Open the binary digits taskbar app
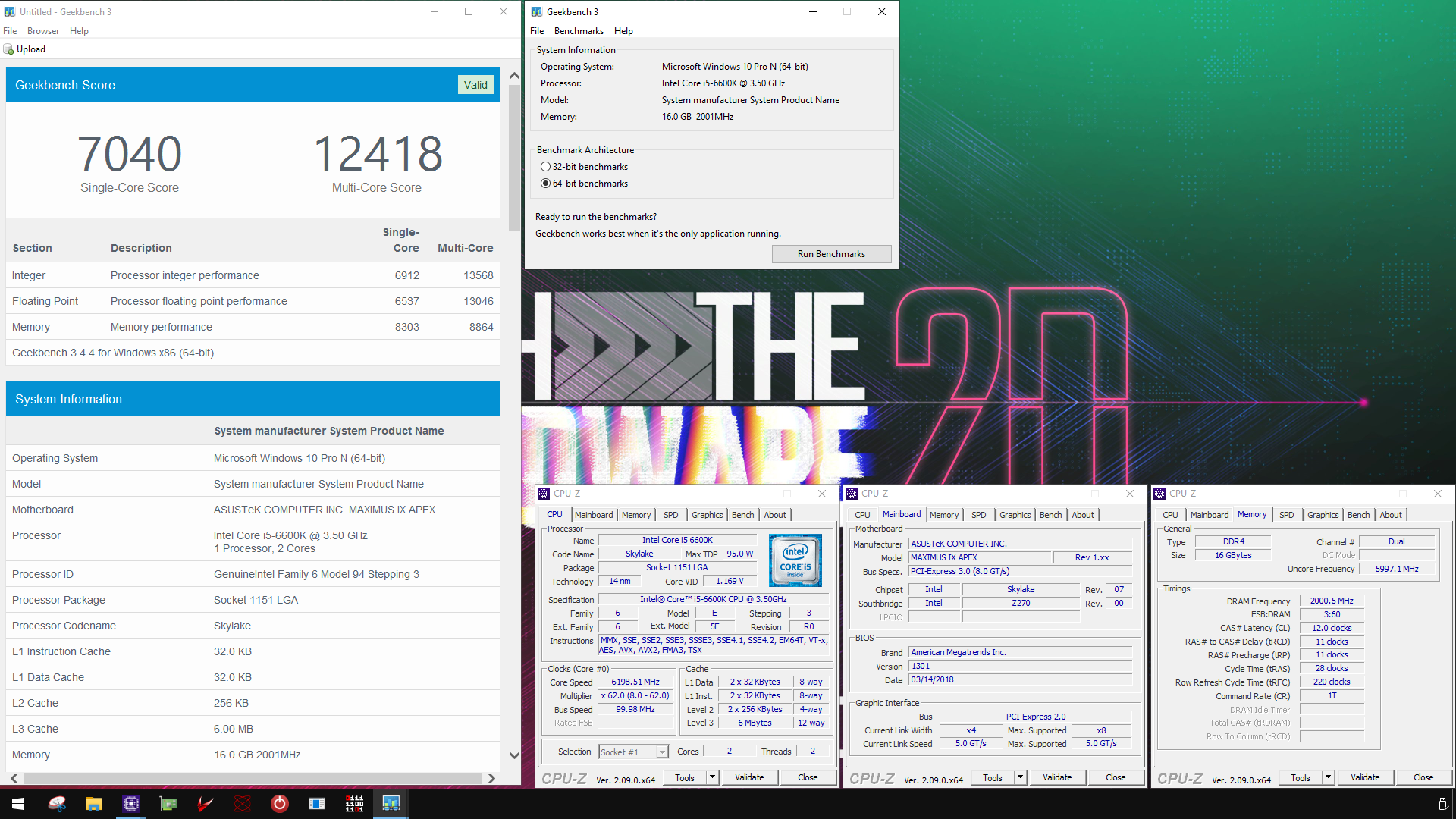This screenshot has width=1456, height=819. 354,804
